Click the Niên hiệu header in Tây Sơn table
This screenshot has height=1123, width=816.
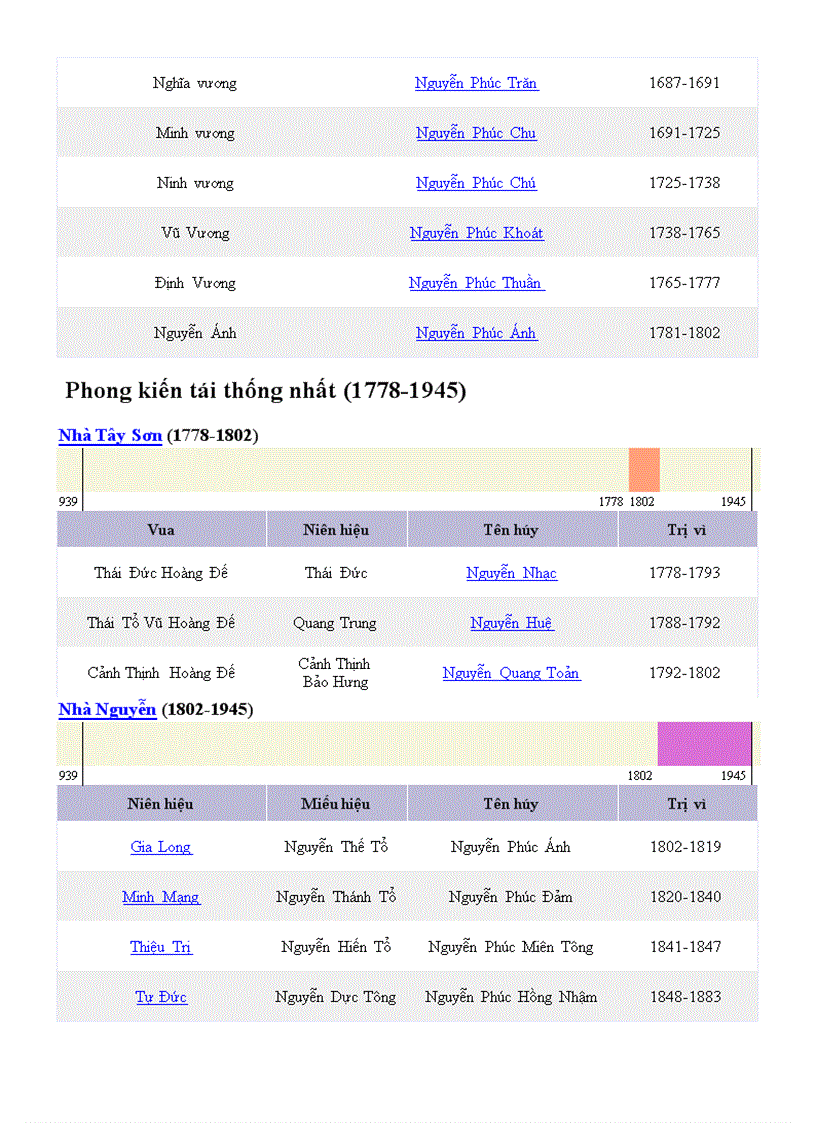(336, 530)
